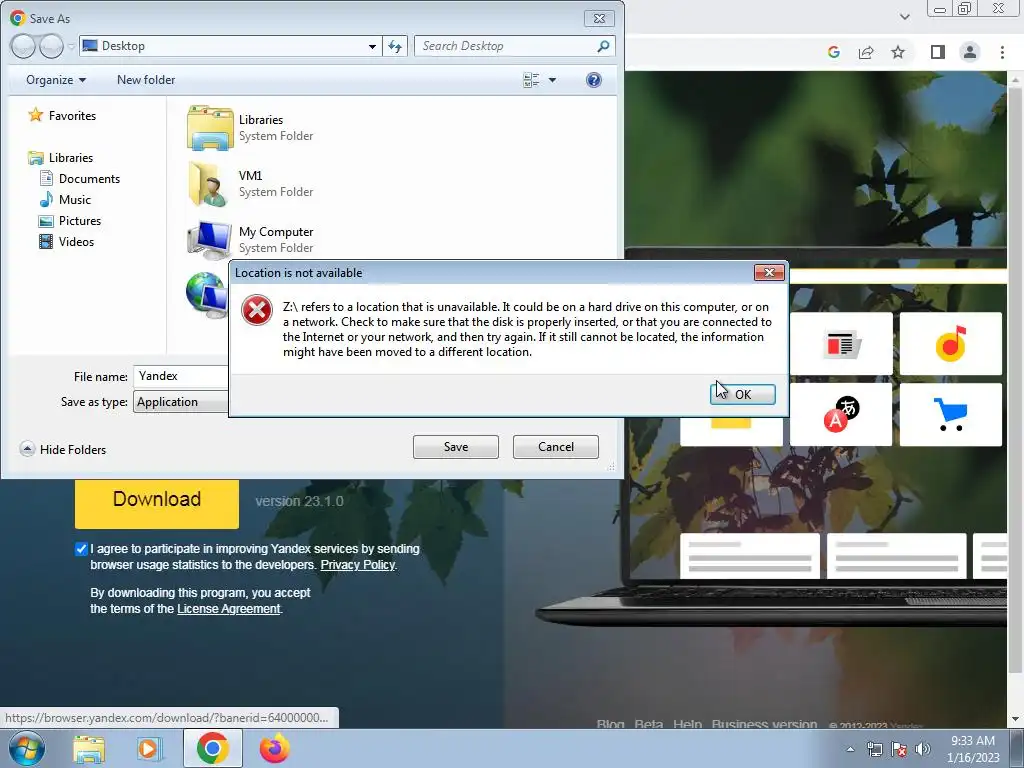This screenshot has height=768, width=1024.
Task: Select Music in the navigation pane
Action: (x=65, y=199)
